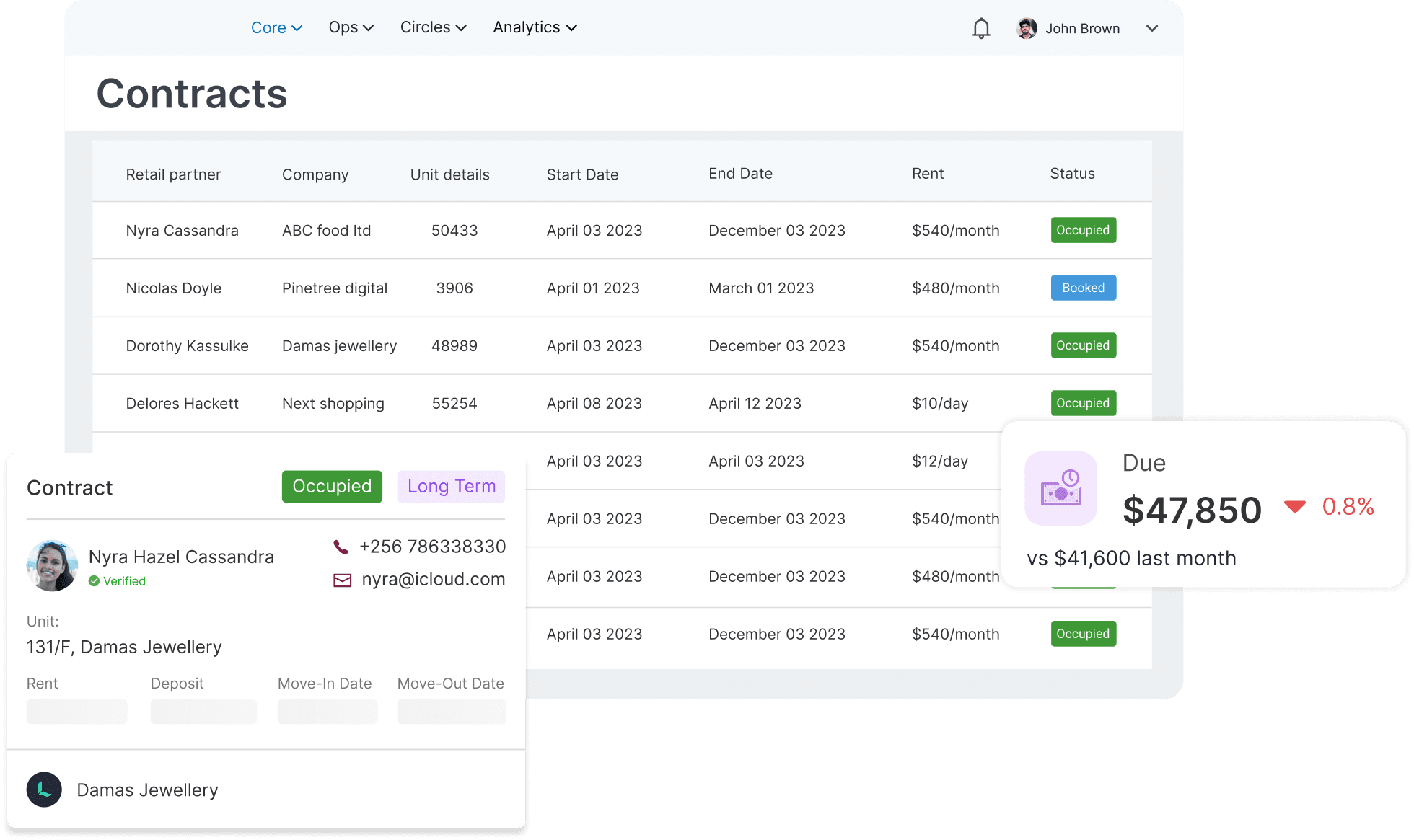Open the Ops dropdown menu
Screen dimensions: 1414x840
tap(351, 27)
